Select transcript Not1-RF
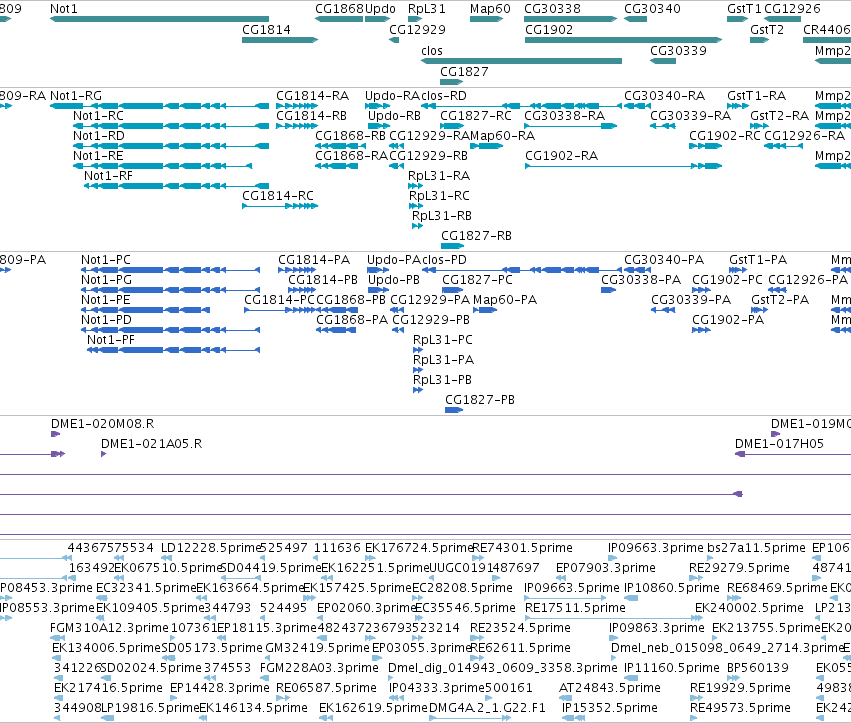Image resolution: width=851 pixels, height=723 pixels. point(176,186)
